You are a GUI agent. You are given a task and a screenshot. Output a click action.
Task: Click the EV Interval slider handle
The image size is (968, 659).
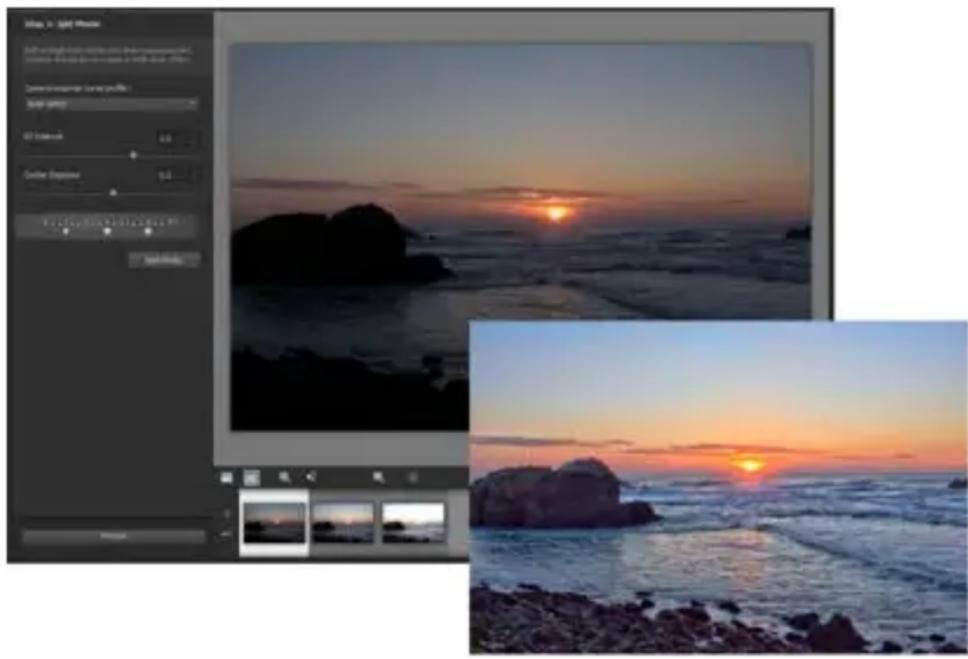(134, 156)
